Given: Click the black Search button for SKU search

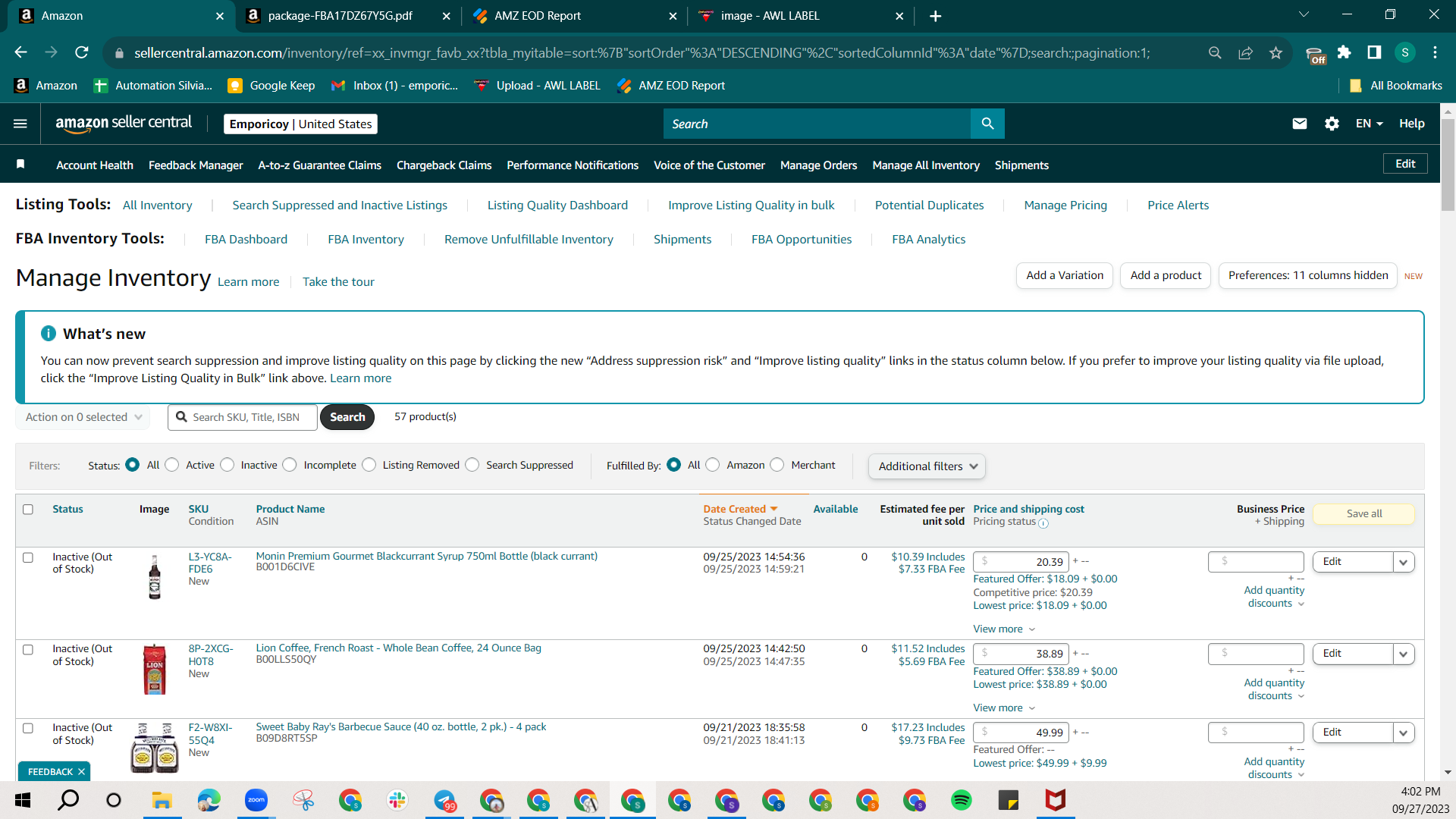Looking at the screenshot, I should [x=347, y=417].
